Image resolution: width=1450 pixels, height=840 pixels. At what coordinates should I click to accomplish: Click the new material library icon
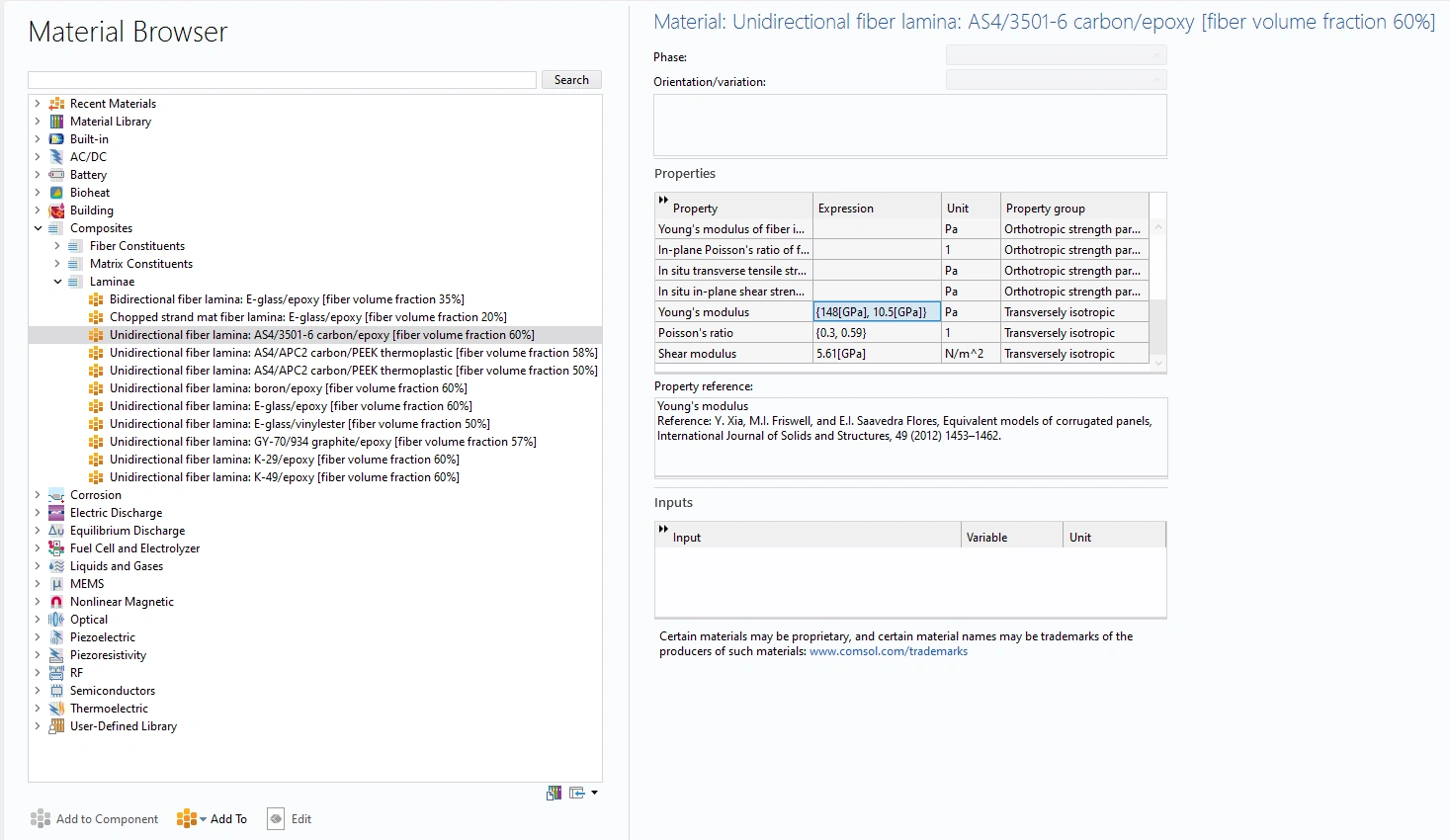click(x=554, y=793)
